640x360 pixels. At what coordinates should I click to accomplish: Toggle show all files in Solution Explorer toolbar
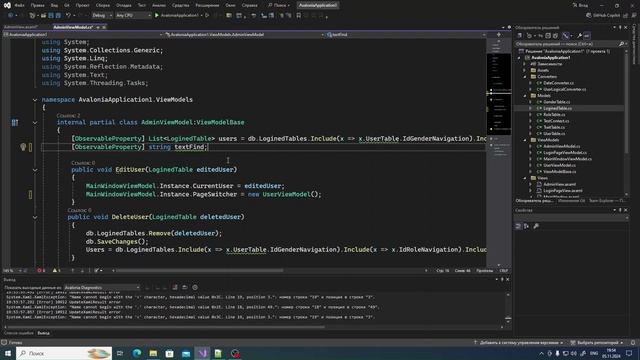point(556,36)
